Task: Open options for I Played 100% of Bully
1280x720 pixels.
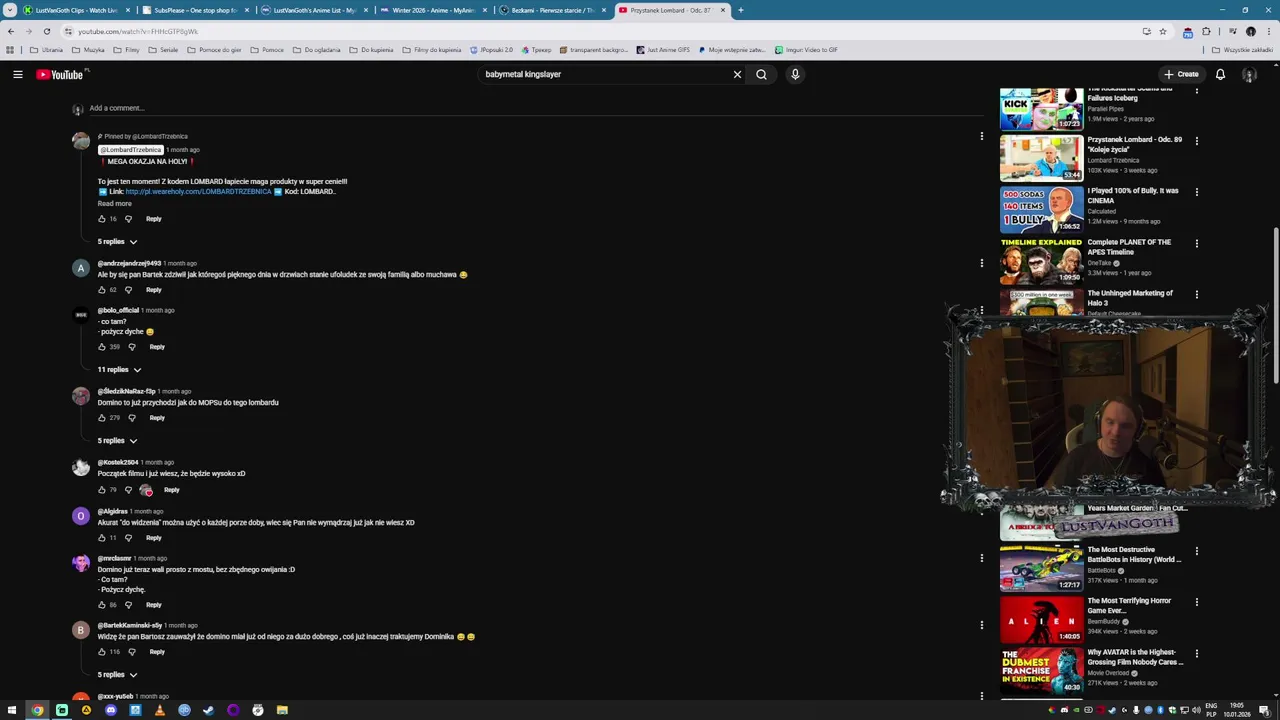Action: (1196, 192)
